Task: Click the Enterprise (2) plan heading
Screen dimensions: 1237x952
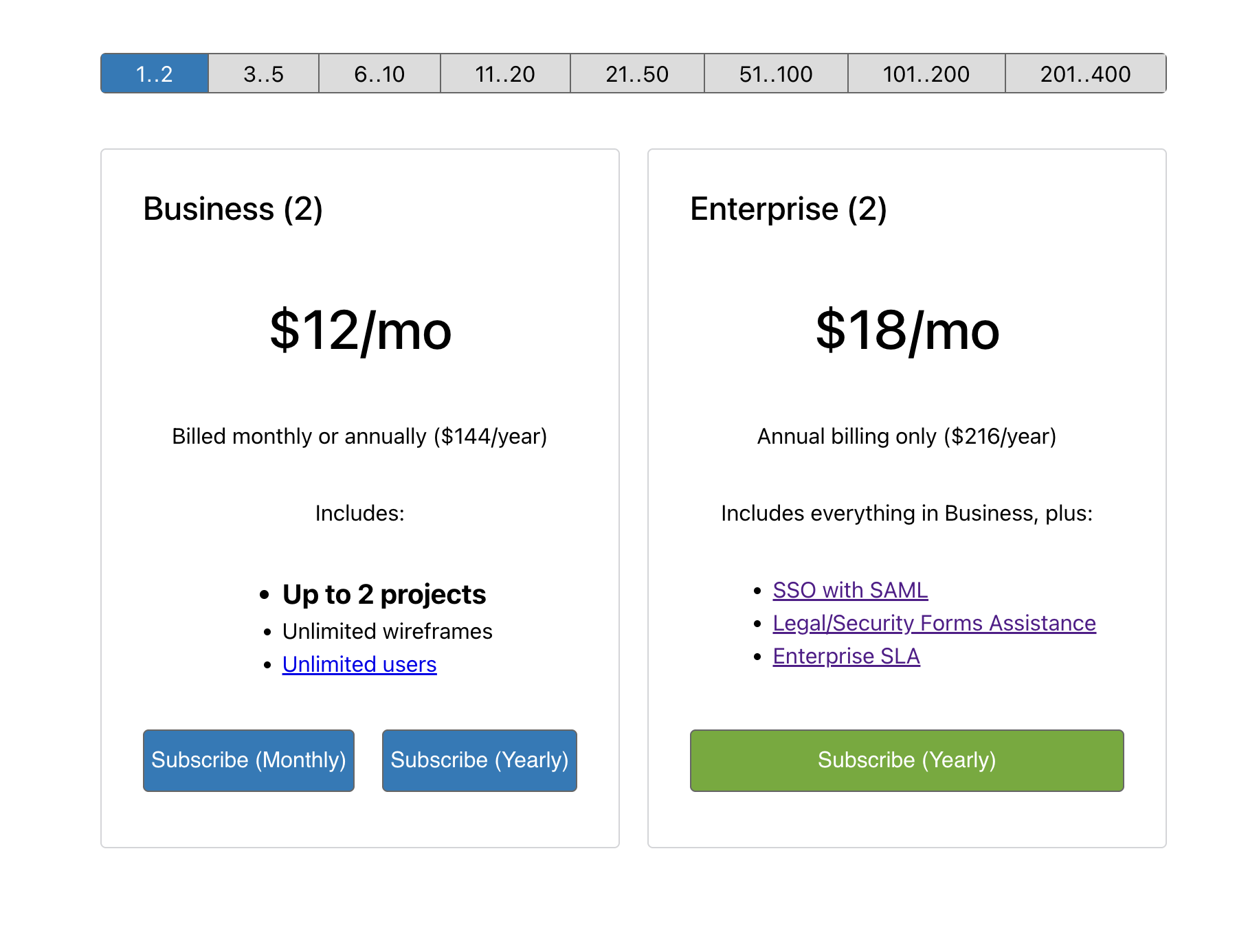Action: 788,209
